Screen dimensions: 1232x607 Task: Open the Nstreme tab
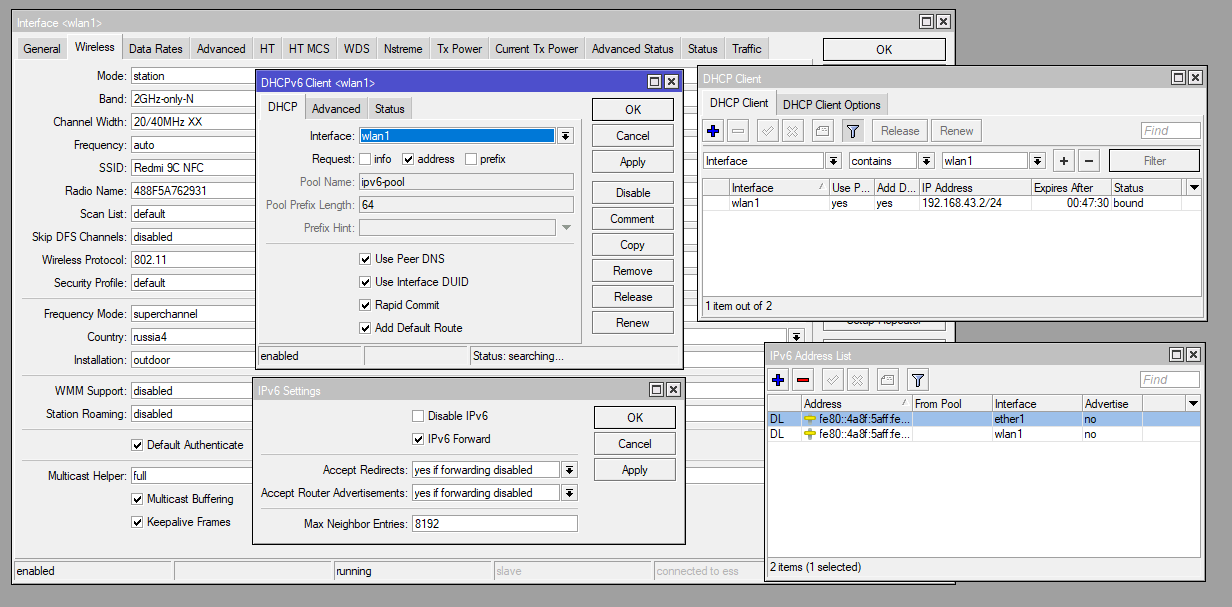(x=403, y=49)
